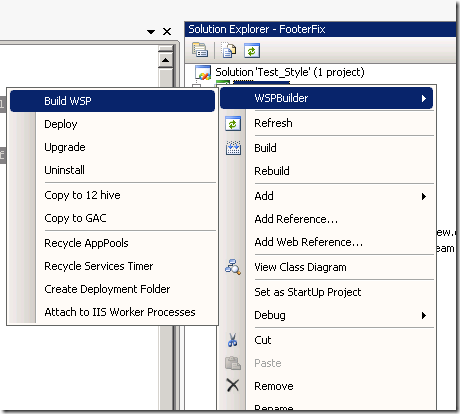Open the WSPBuilder menu entry

click(326, 98)
